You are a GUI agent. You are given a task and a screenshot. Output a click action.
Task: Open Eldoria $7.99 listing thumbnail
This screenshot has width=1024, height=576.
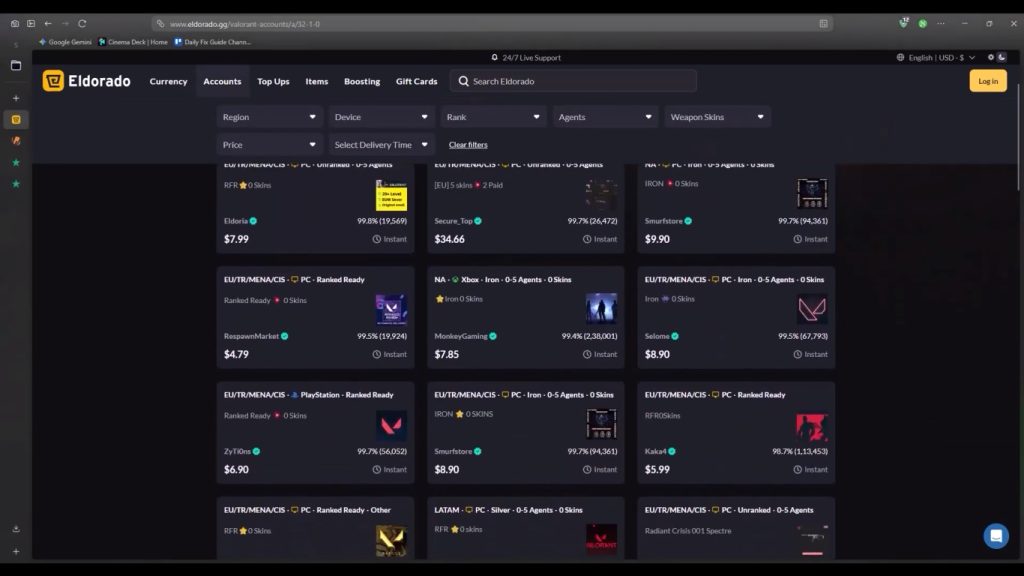tap(391, 195)
